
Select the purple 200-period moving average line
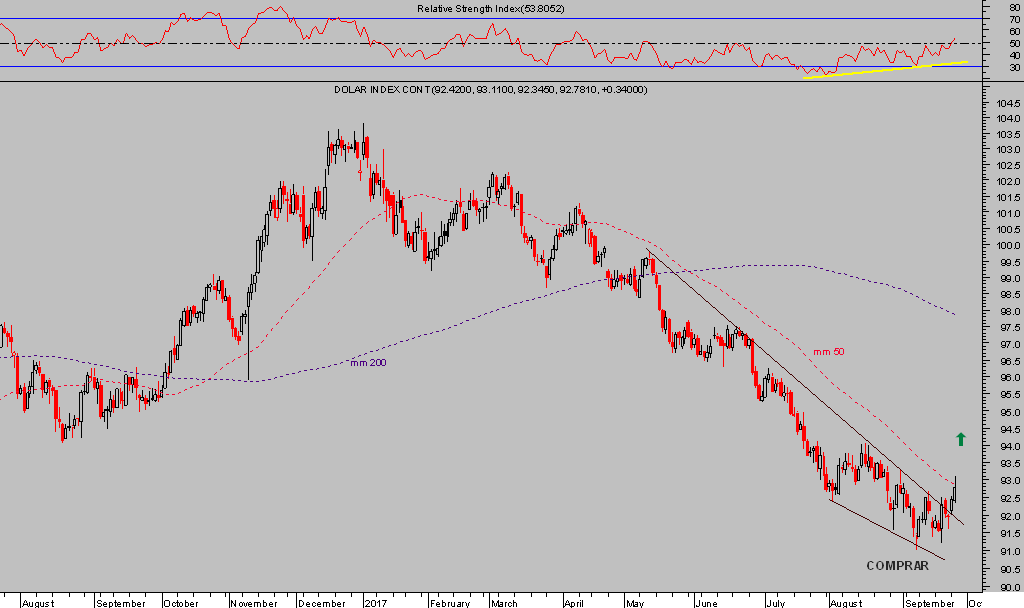click(500, 310)
